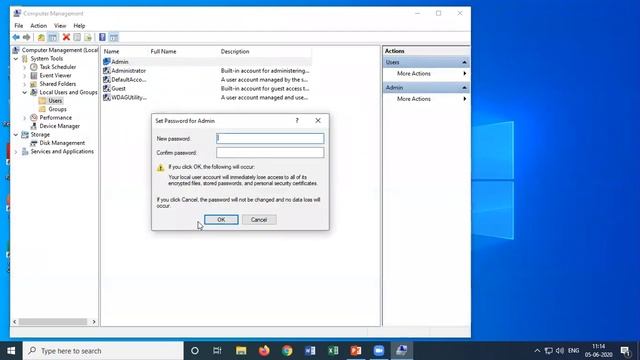Expand Services and Applications node

pos(16,152)
